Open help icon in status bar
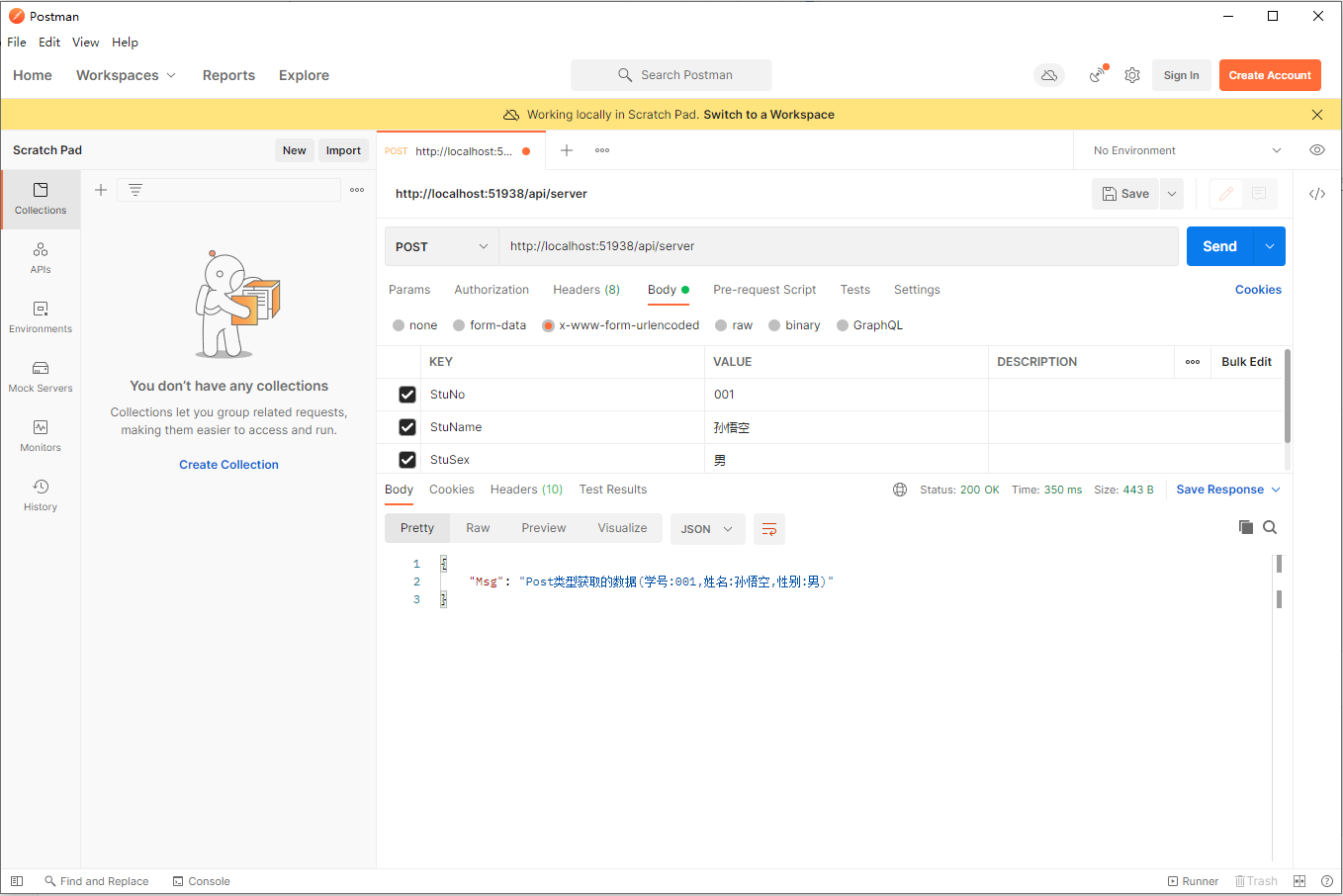The image size is (1343, 896). tap(1327, 881)
